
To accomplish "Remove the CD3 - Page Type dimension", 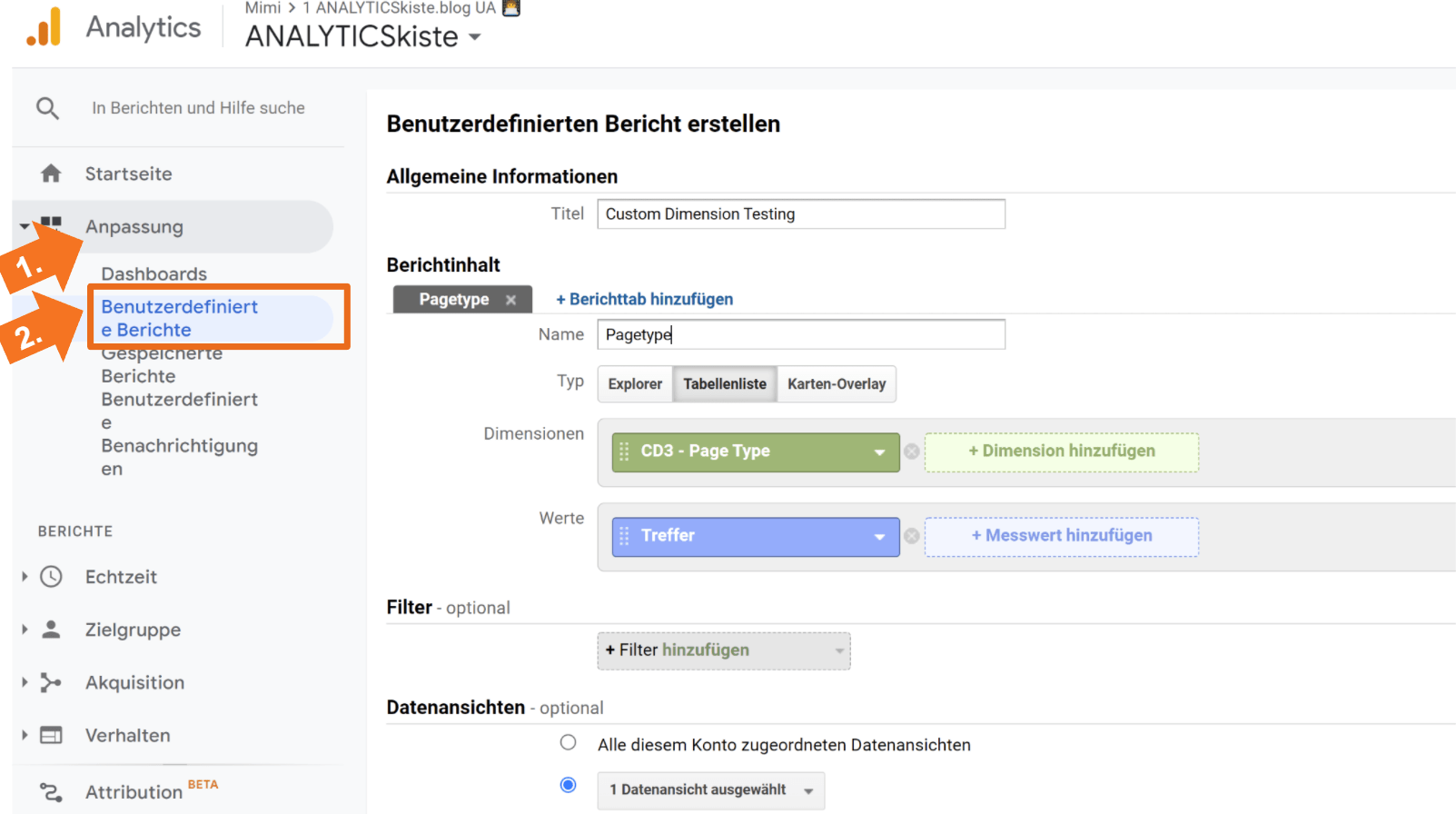I will pos(912,452).
